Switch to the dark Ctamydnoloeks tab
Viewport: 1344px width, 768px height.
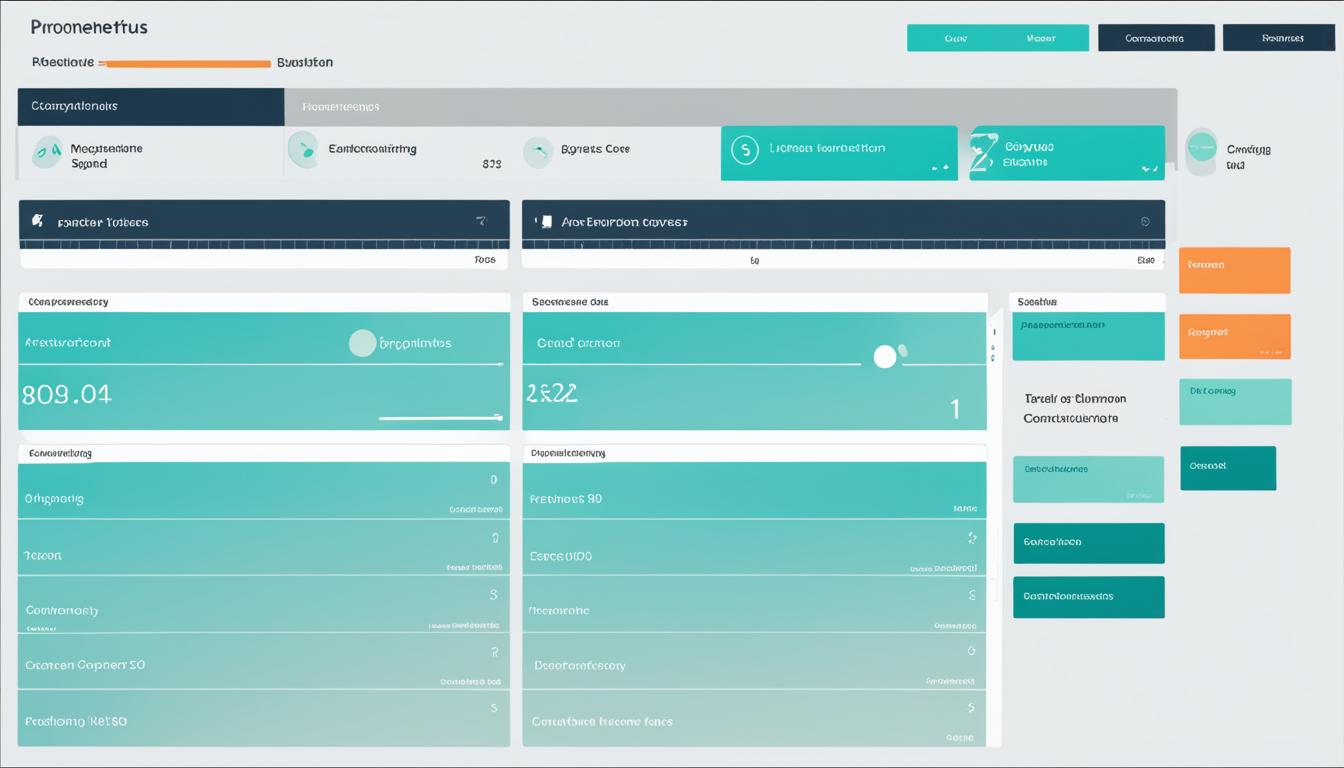pos(150,106)
